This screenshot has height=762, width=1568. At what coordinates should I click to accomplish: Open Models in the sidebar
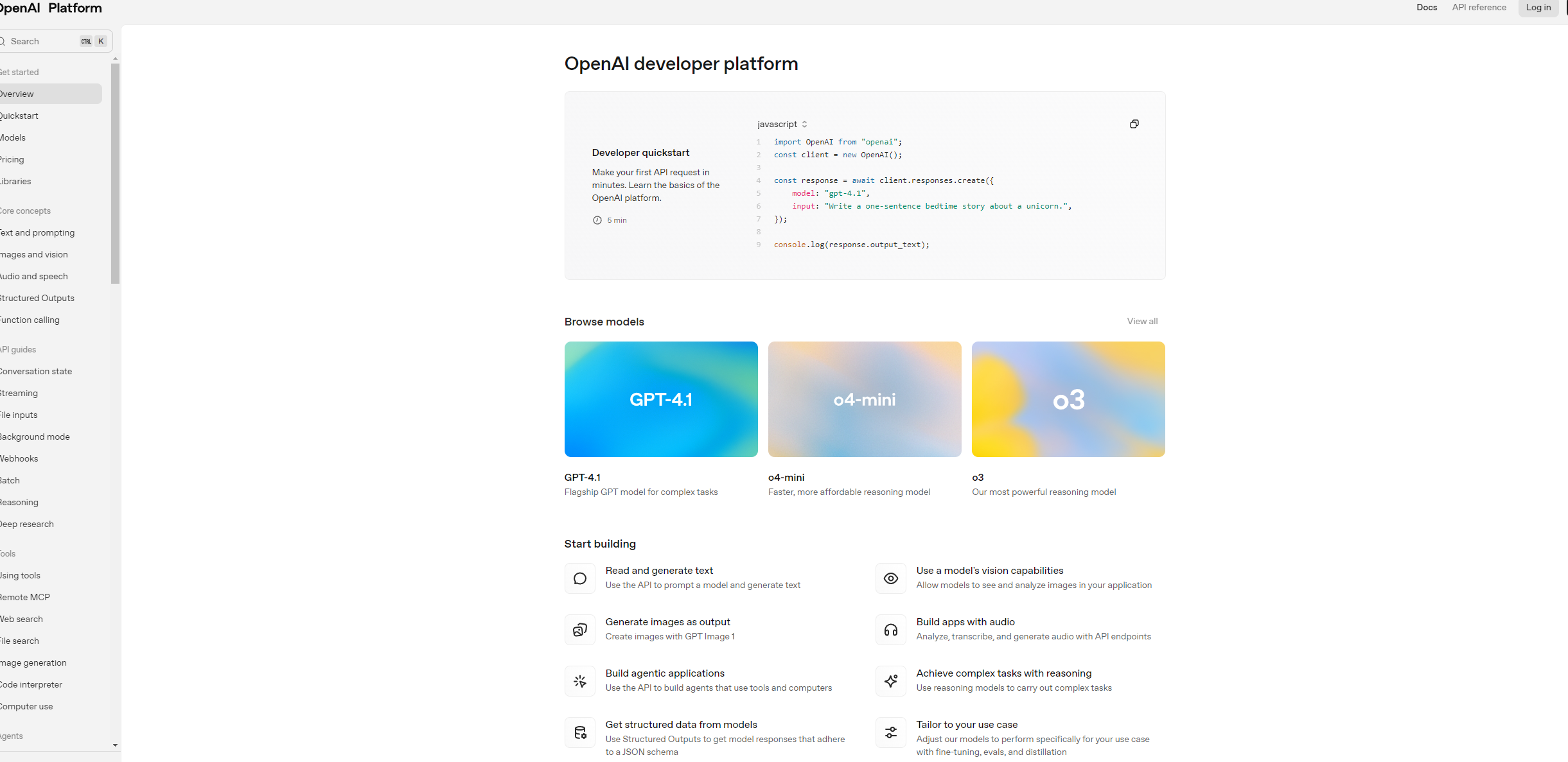click(50, 137)
